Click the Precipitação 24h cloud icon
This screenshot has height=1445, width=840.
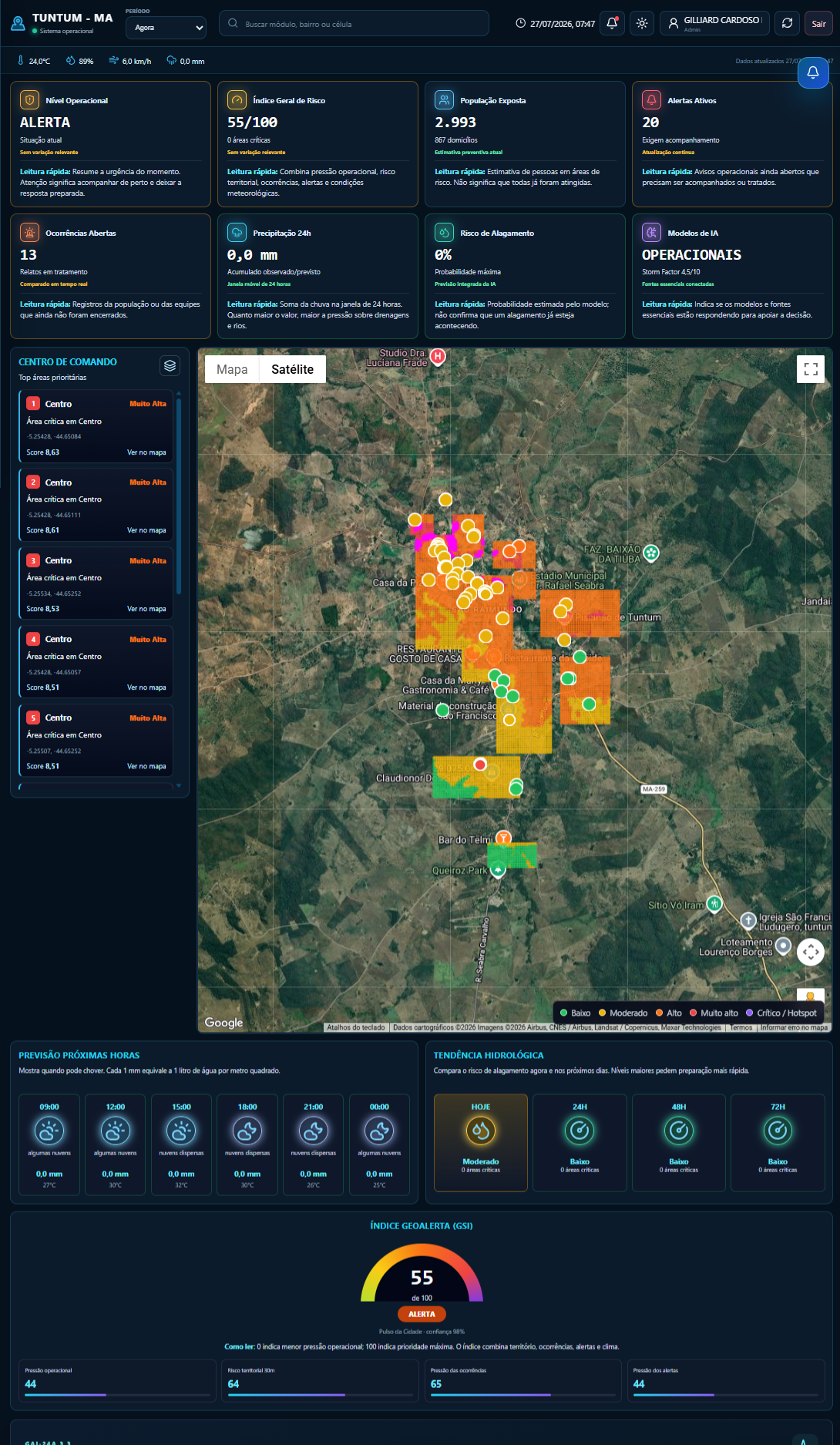[237, 232]
